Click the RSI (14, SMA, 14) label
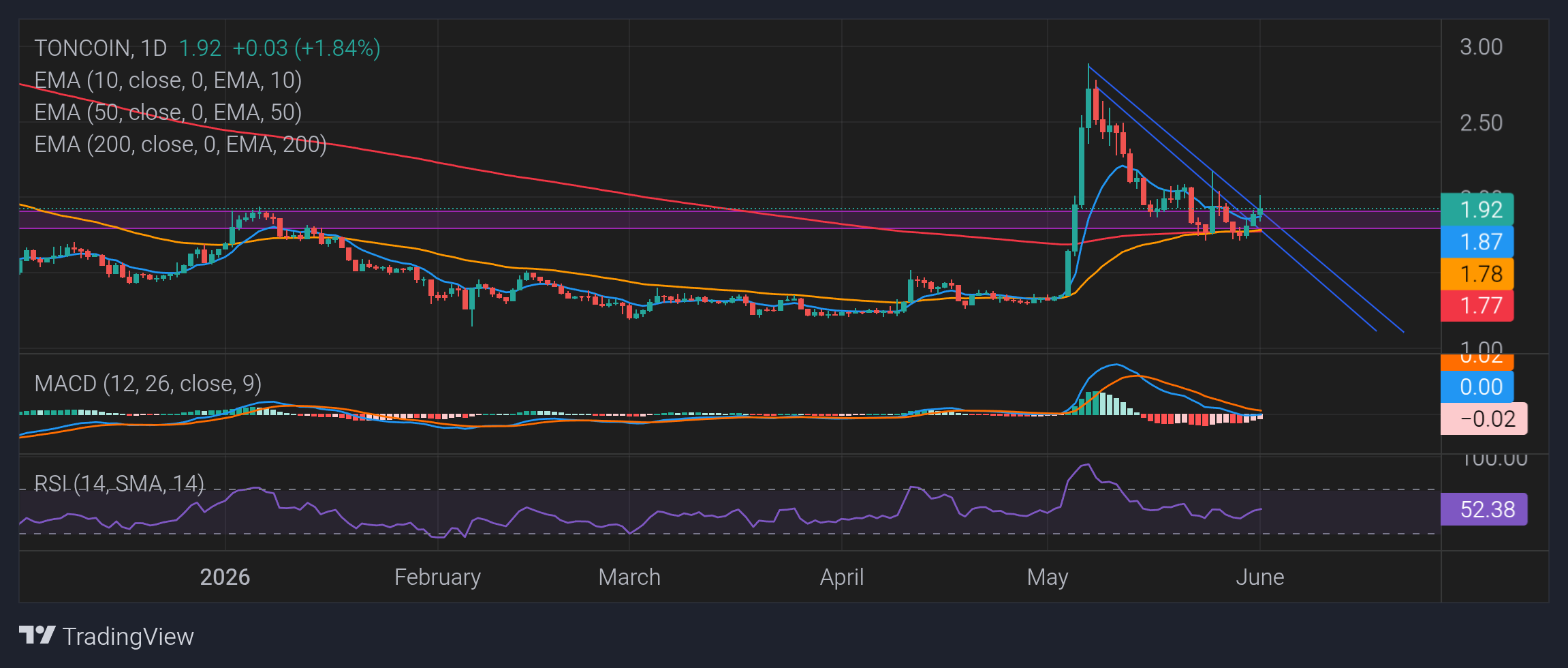 pyautogui.click(x=119, y=483)
